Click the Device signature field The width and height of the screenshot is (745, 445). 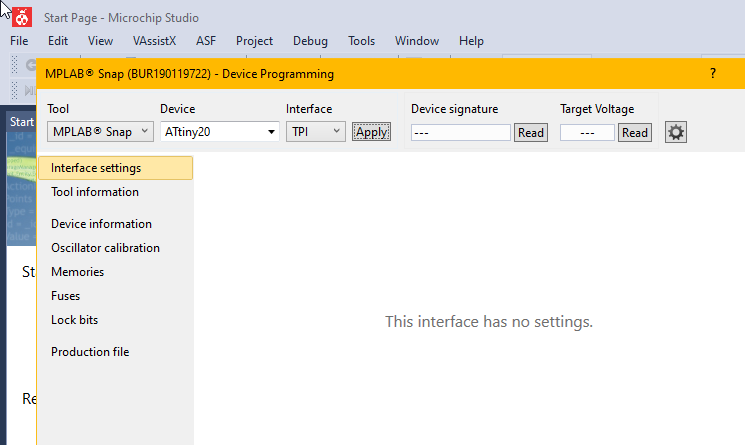pos(460,133)
